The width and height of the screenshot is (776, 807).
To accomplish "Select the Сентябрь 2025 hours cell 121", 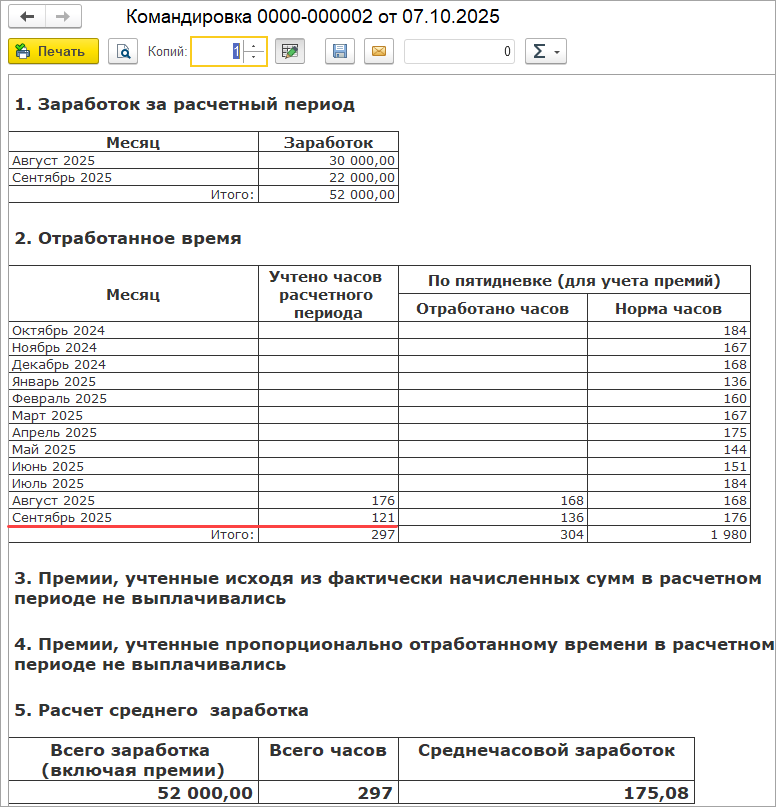I will point(328,517).
